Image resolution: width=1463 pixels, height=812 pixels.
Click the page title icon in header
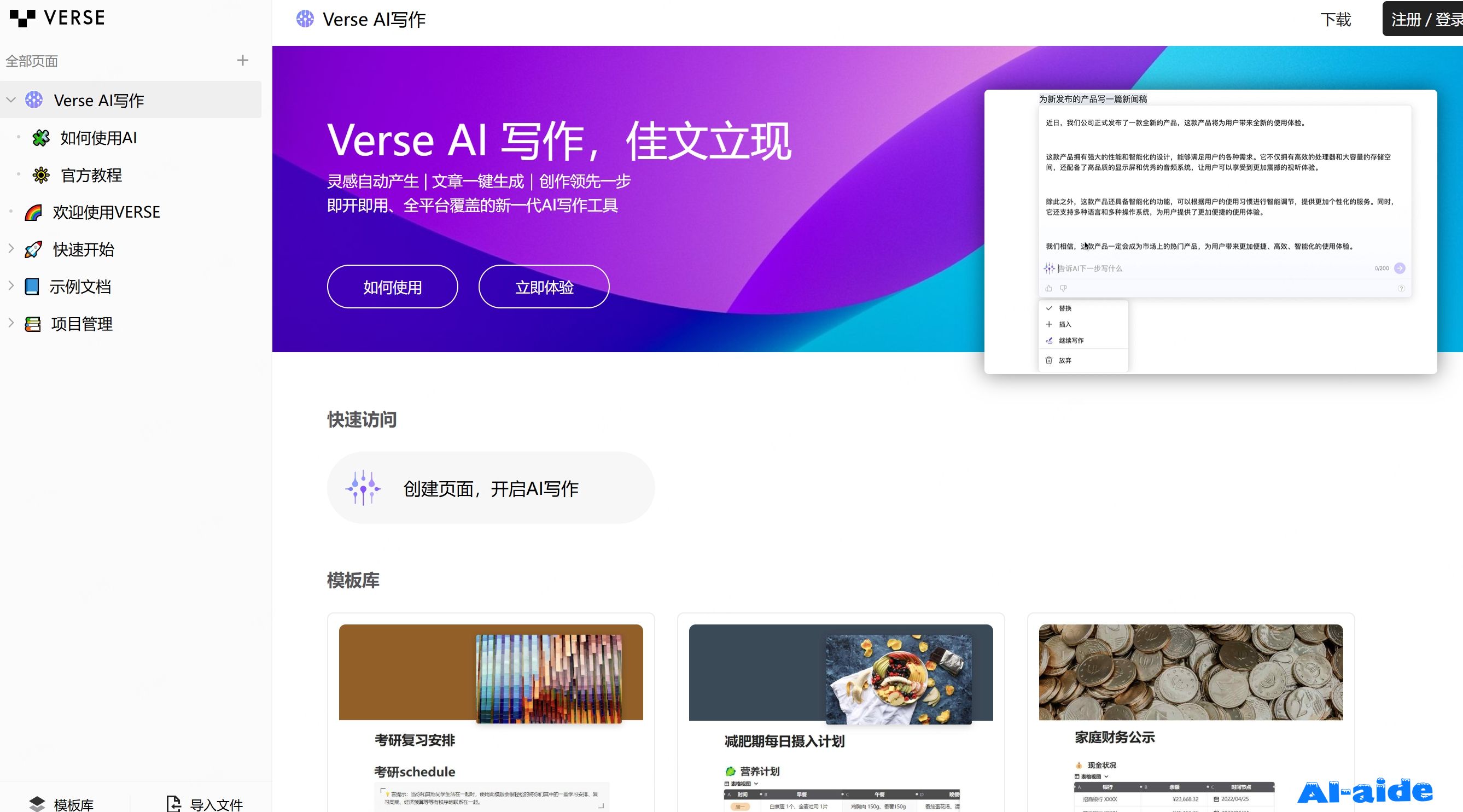[305, 19]
